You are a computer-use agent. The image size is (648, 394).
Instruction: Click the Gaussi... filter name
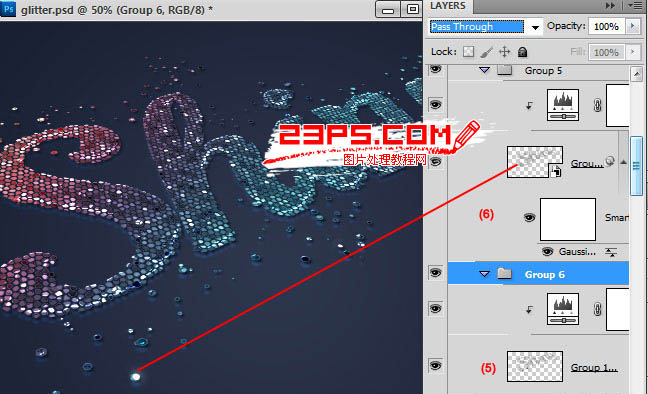577,251
